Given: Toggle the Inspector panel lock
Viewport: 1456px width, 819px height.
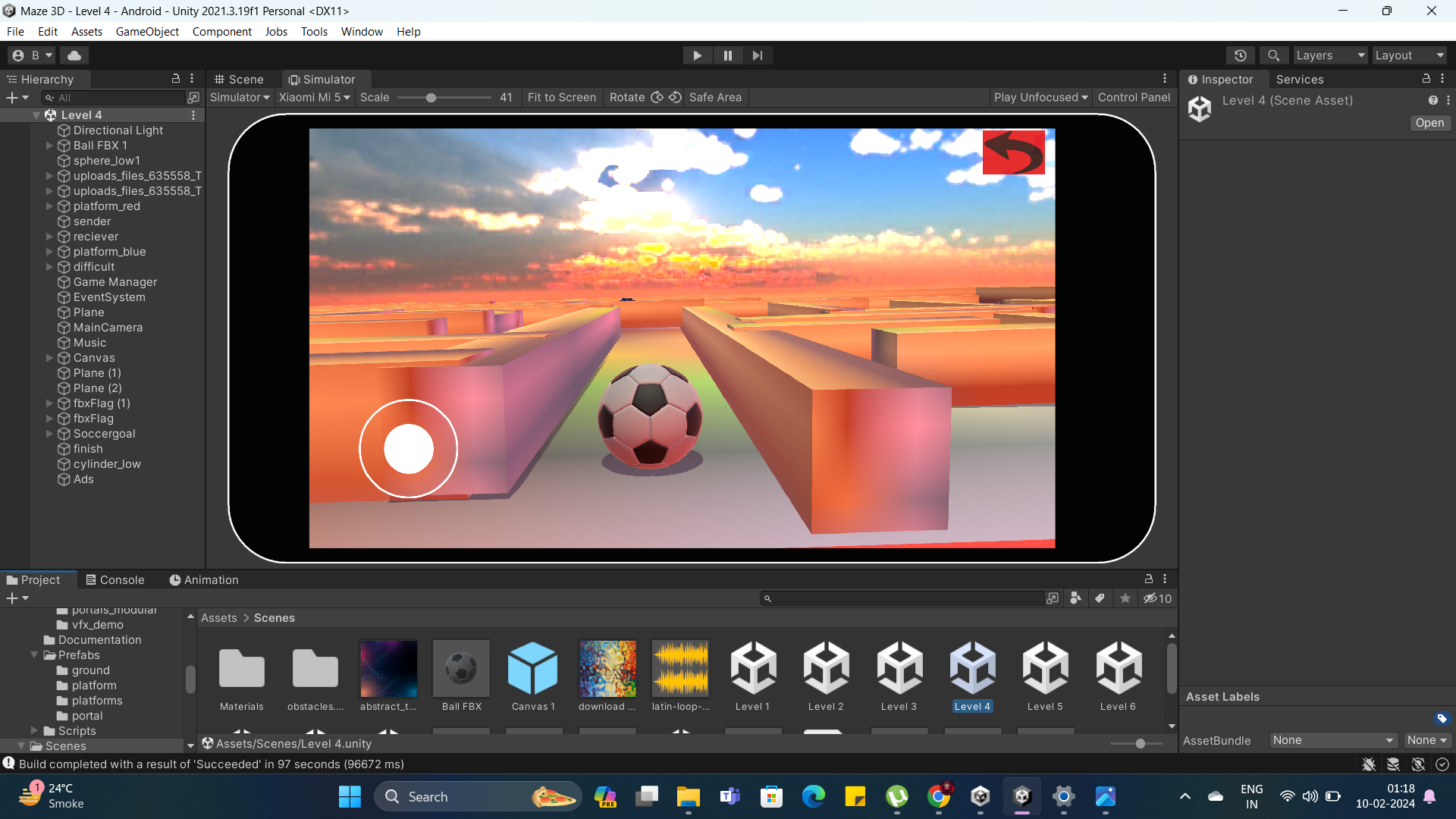Looking at the screenshot, I should click(x=1426, y=79).
